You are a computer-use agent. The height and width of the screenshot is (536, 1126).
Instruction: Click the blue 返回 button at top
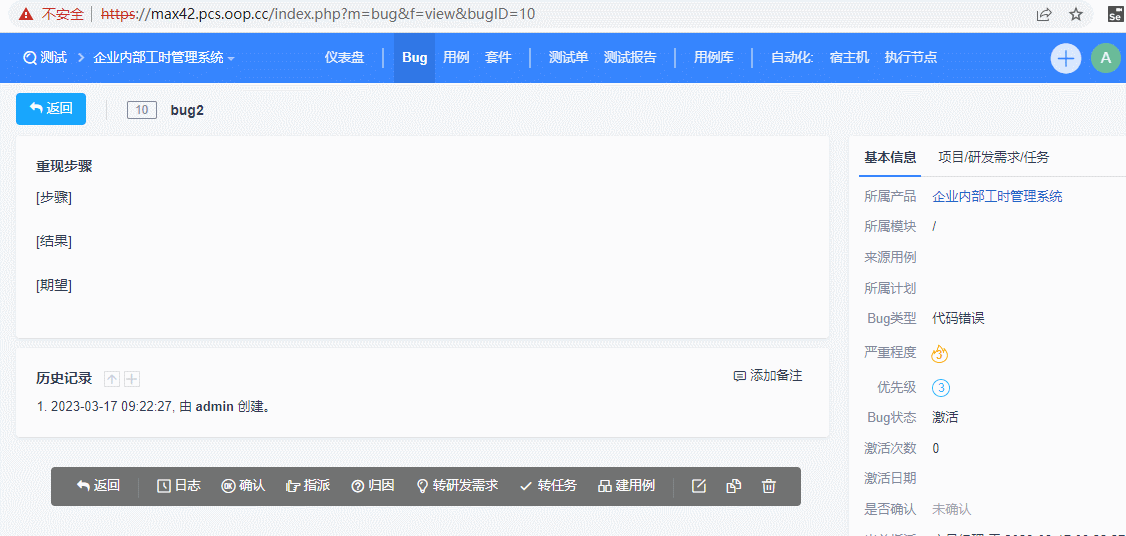(51, 108)
